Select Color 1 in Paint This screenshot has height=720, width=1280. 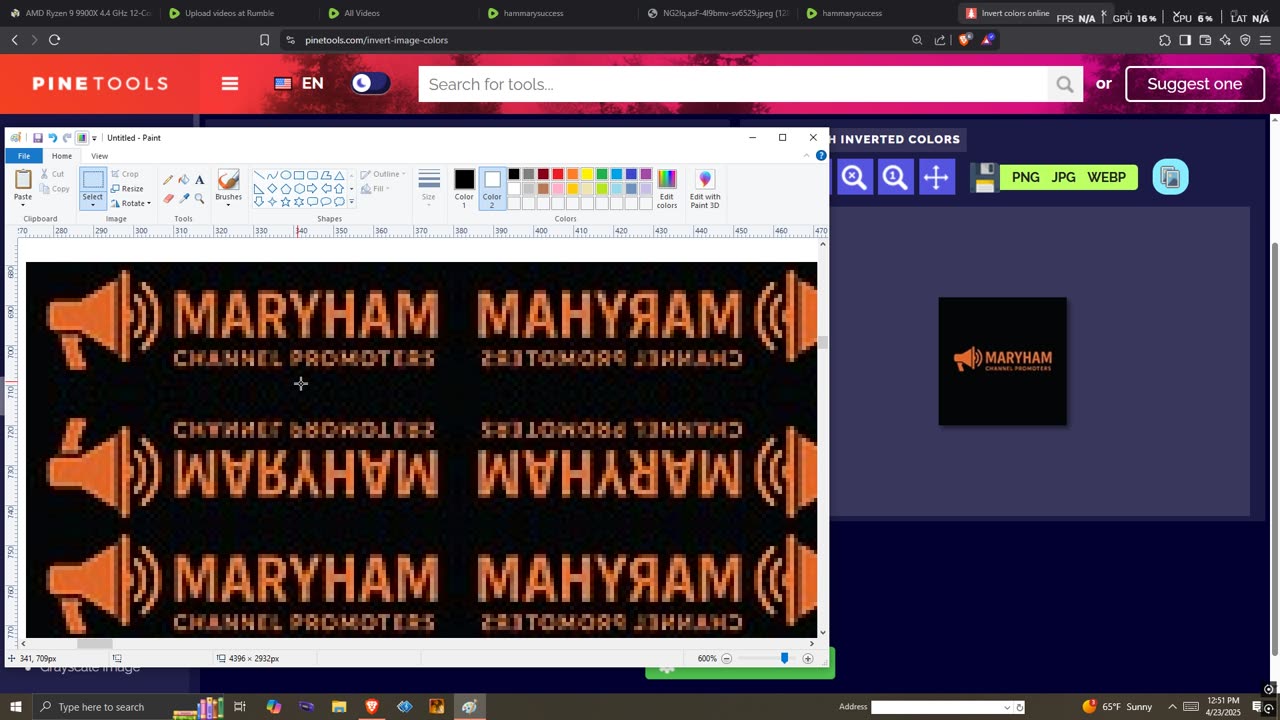[x=464, y=188]
